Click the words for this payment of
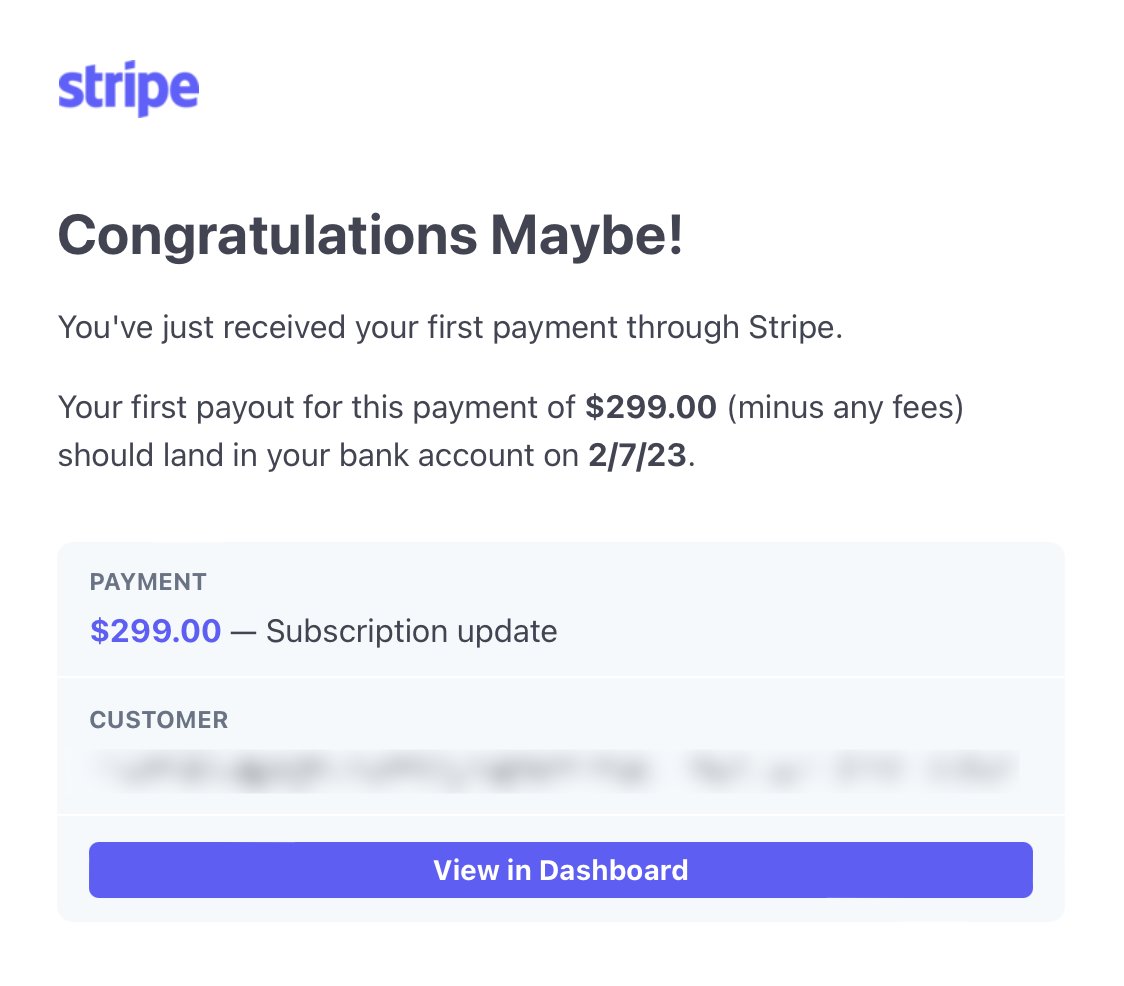The width and height of the screenshot is (1124, 986). coord(439,407)
